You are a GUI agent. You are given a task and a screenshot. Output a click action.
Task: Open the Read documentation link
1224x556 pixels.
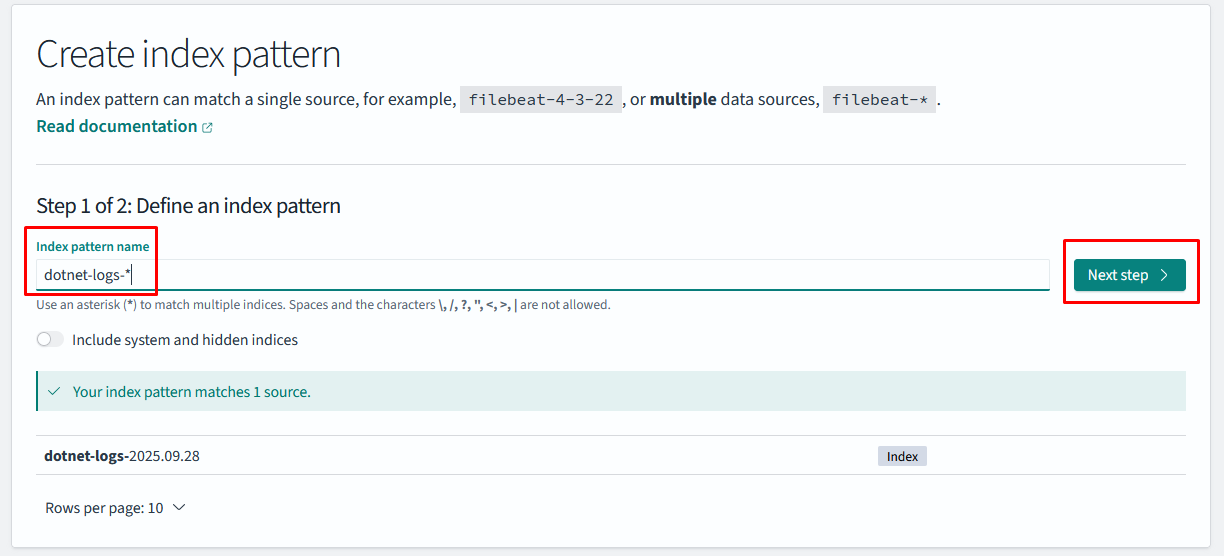coord(117,126)
